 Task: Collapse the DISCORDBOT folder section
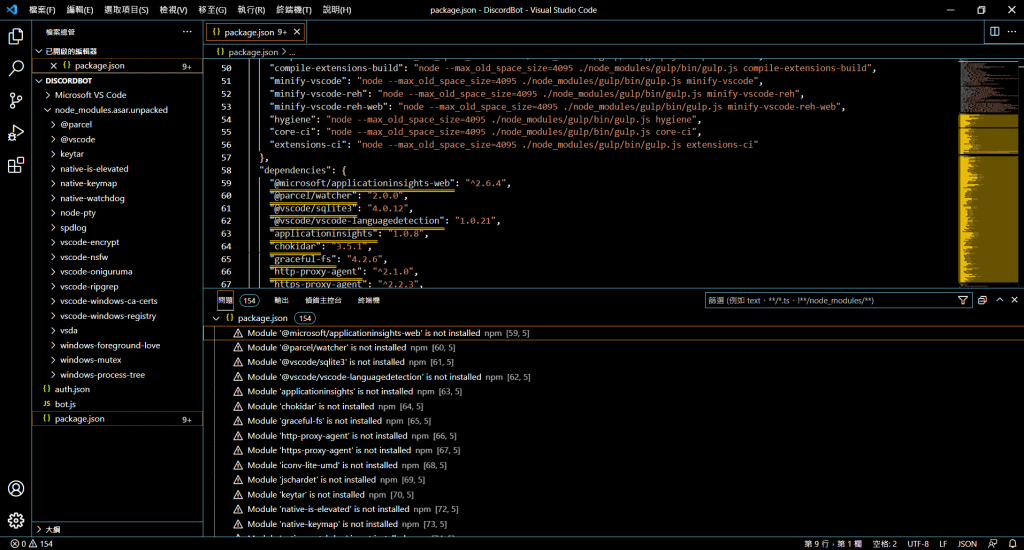click(x=39, y=81)
